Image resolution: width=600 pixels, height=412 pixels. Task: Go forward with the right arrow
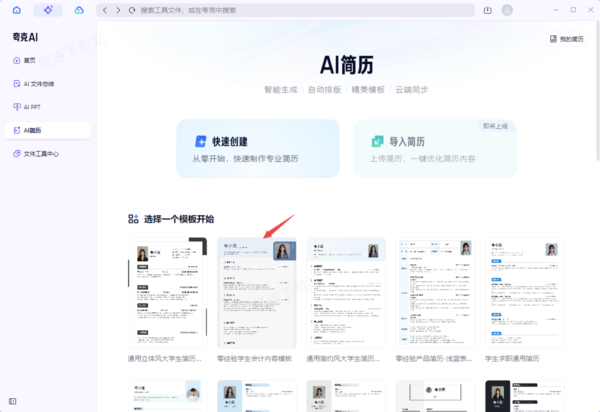pyautogui.click(x=118, y=10)
